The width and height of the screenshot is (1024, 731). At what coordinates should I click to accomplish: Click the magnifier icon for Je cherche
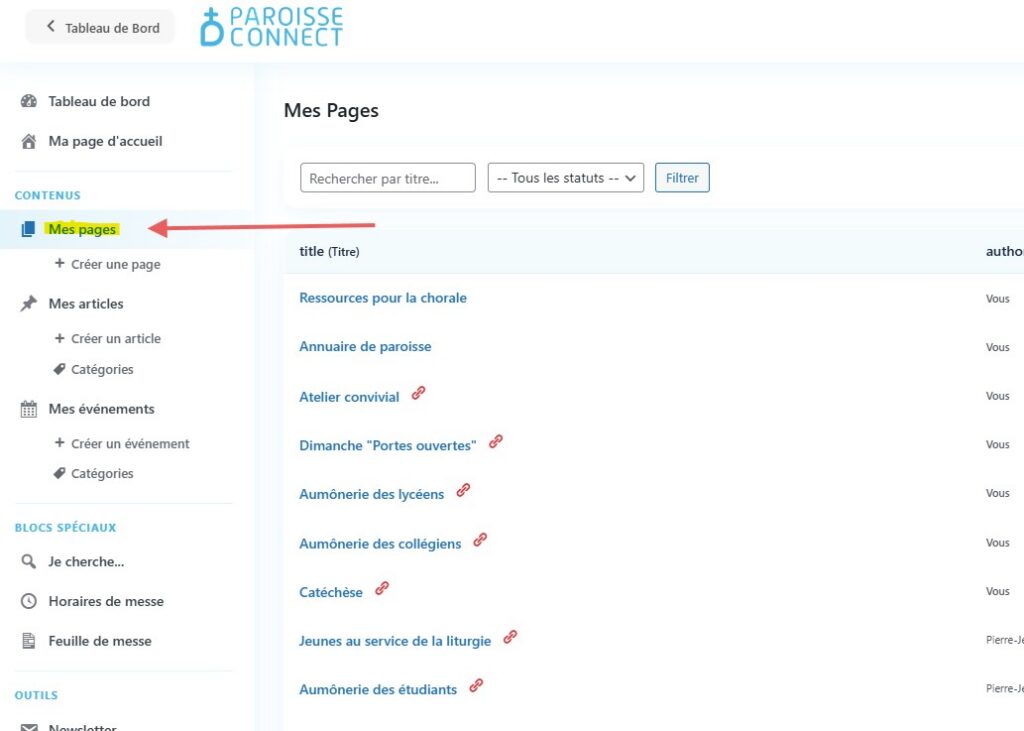point(29,562)
